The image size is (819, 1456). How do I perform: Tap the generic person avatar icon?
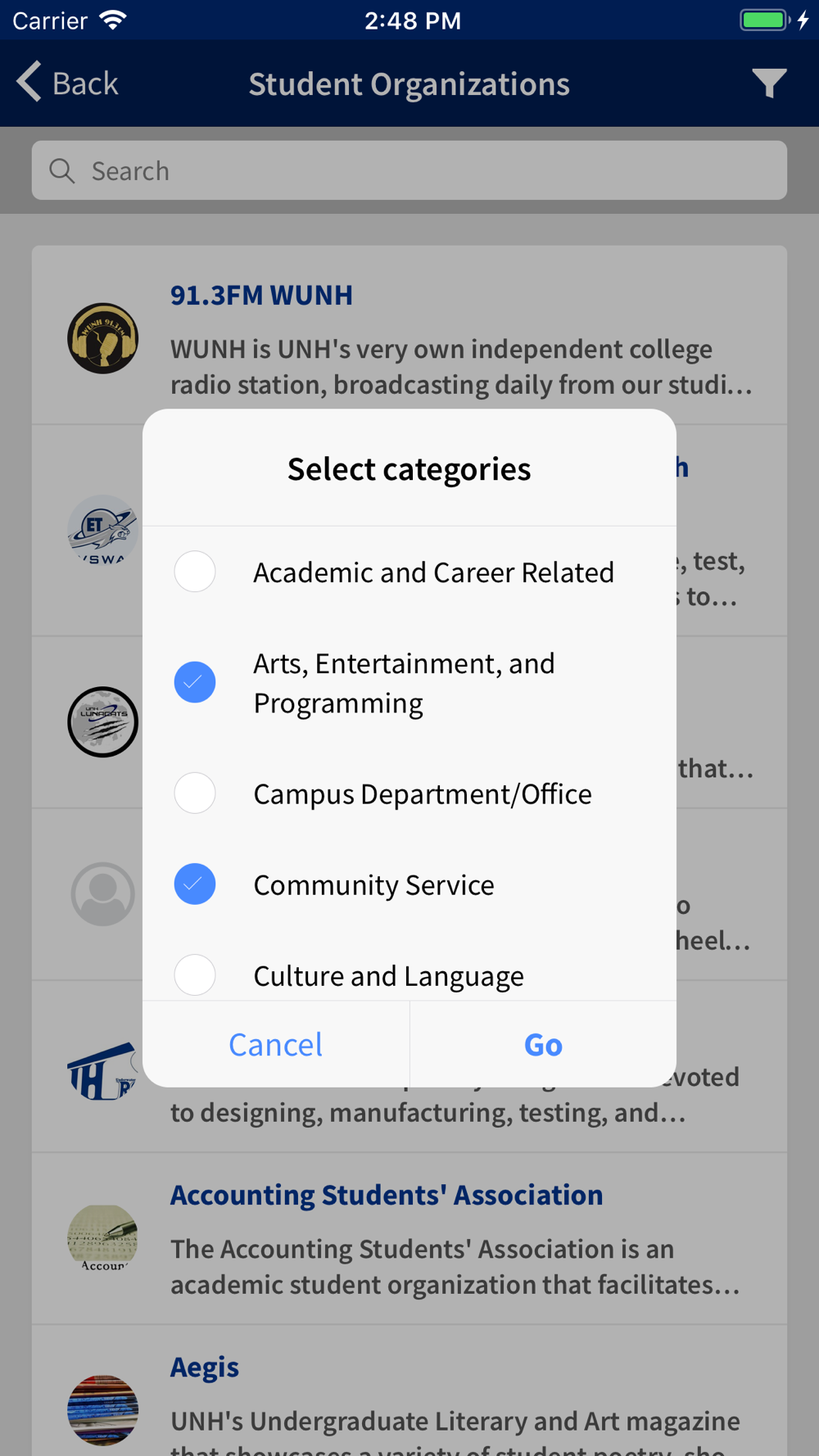(x=102, y=893)
